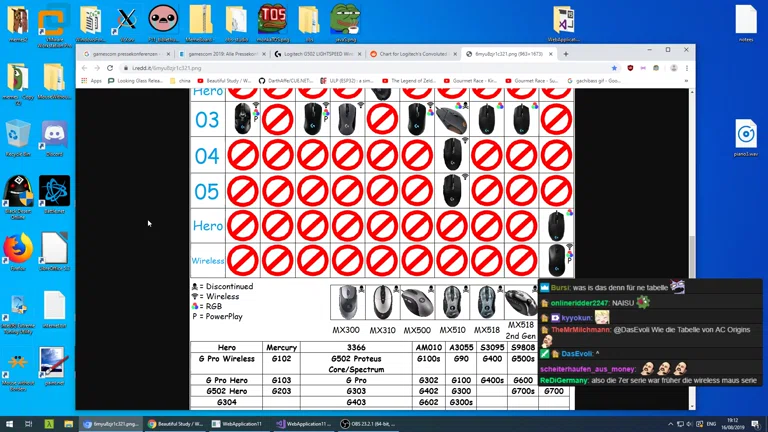Open the Chrome three-dot menu
768x432 pixels.
click(x=686, y=68)
